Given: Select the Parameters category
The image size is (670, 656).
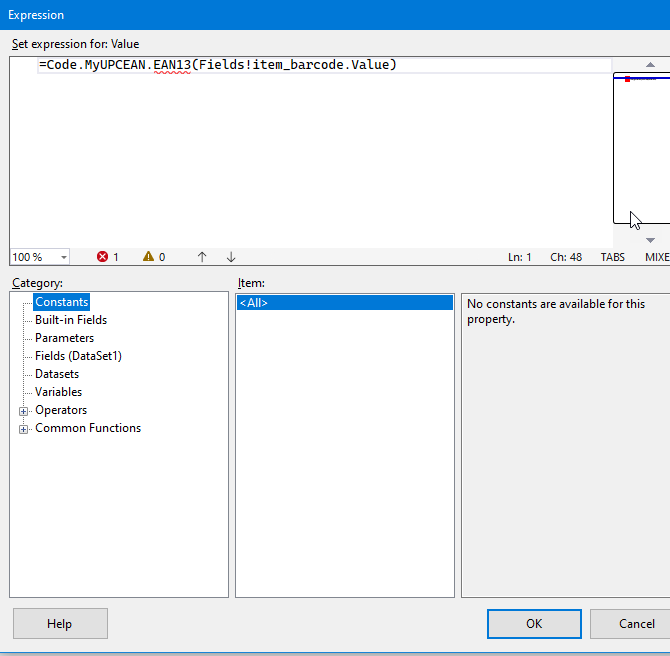Looking at the screenshot, I should [x=65, y=338].
